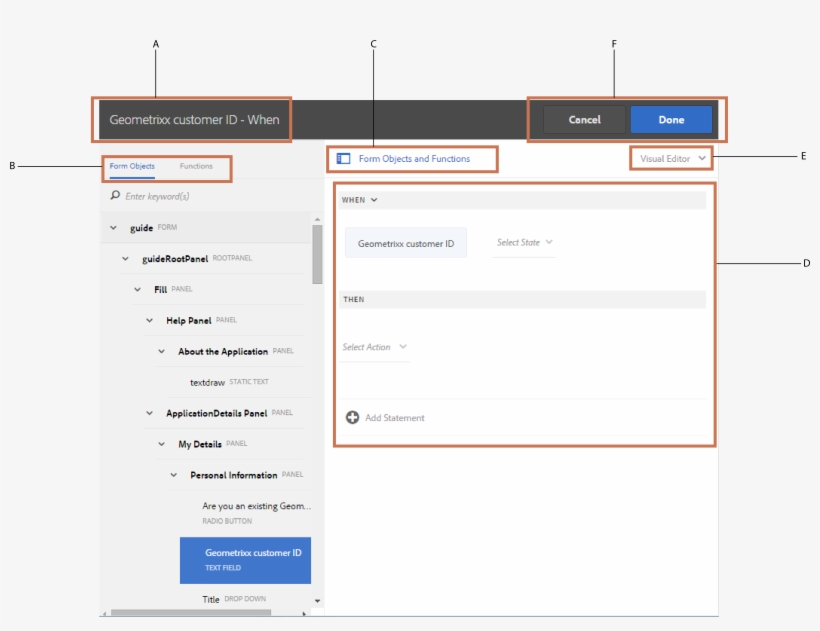Screen dimensions: 820x631
Task: Open the Visual Editor dropdown
Action: (x=672, y=158)
